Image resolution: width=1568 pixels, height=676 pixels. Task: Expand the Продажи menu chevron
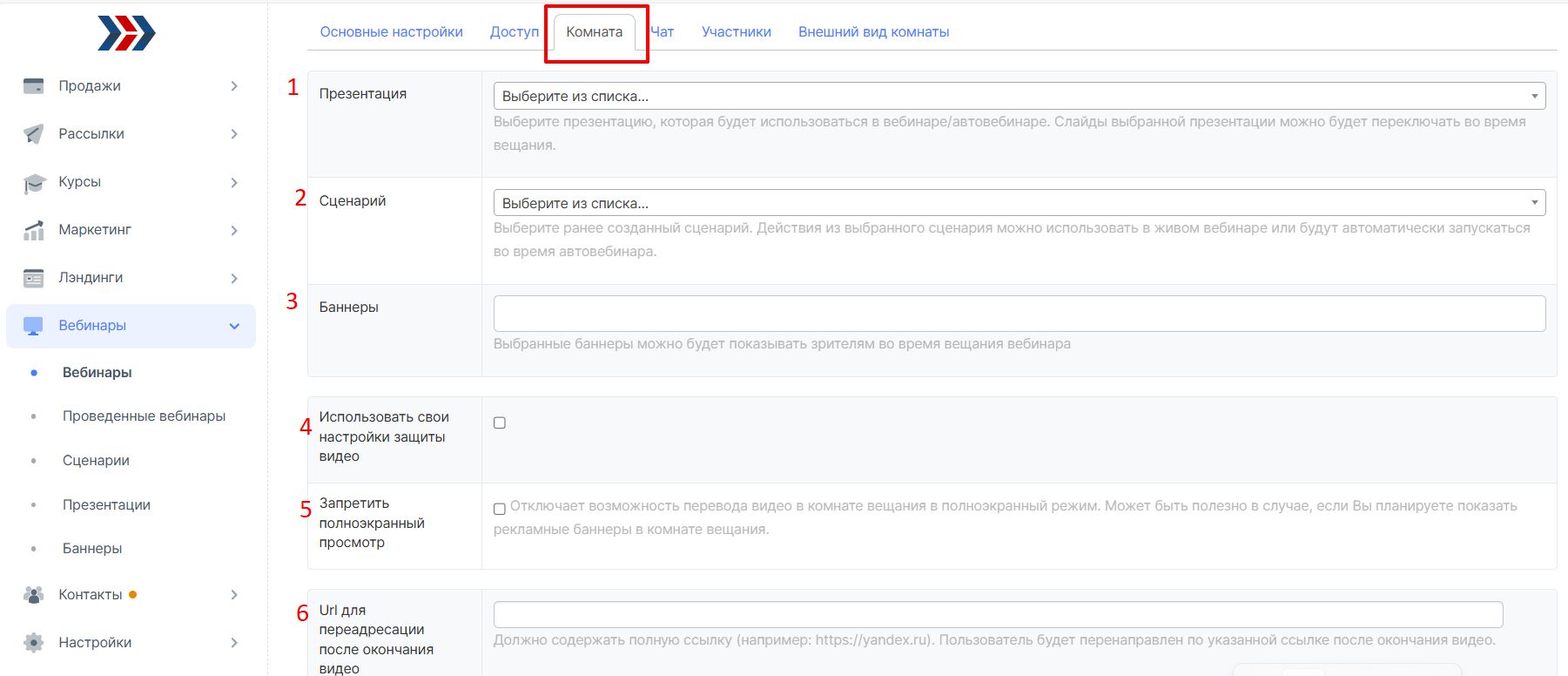pos(234,86)
